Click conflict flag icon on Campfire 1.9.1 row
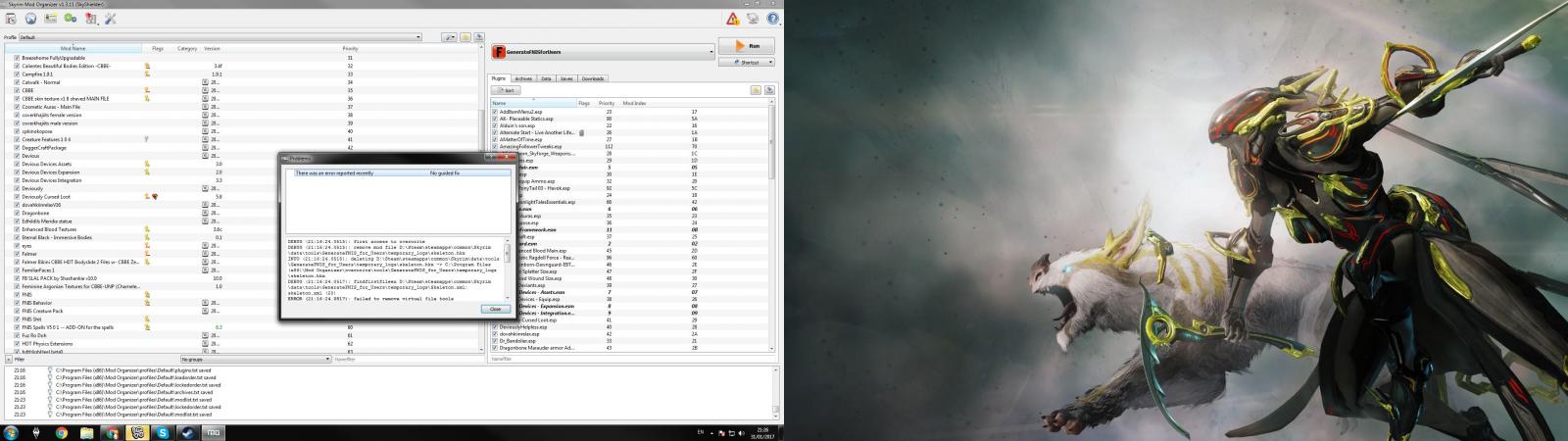This screenshot has height=441, width=1568. click(x=146, y=73)
